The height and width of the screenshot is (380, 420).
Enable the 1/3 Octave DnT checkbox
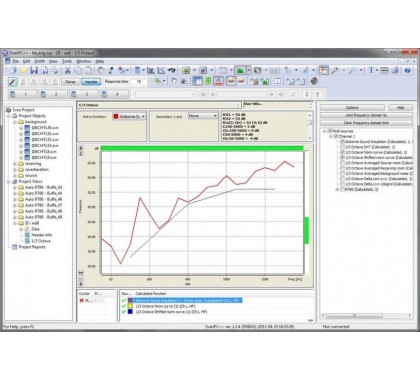(x=342, y=147)
